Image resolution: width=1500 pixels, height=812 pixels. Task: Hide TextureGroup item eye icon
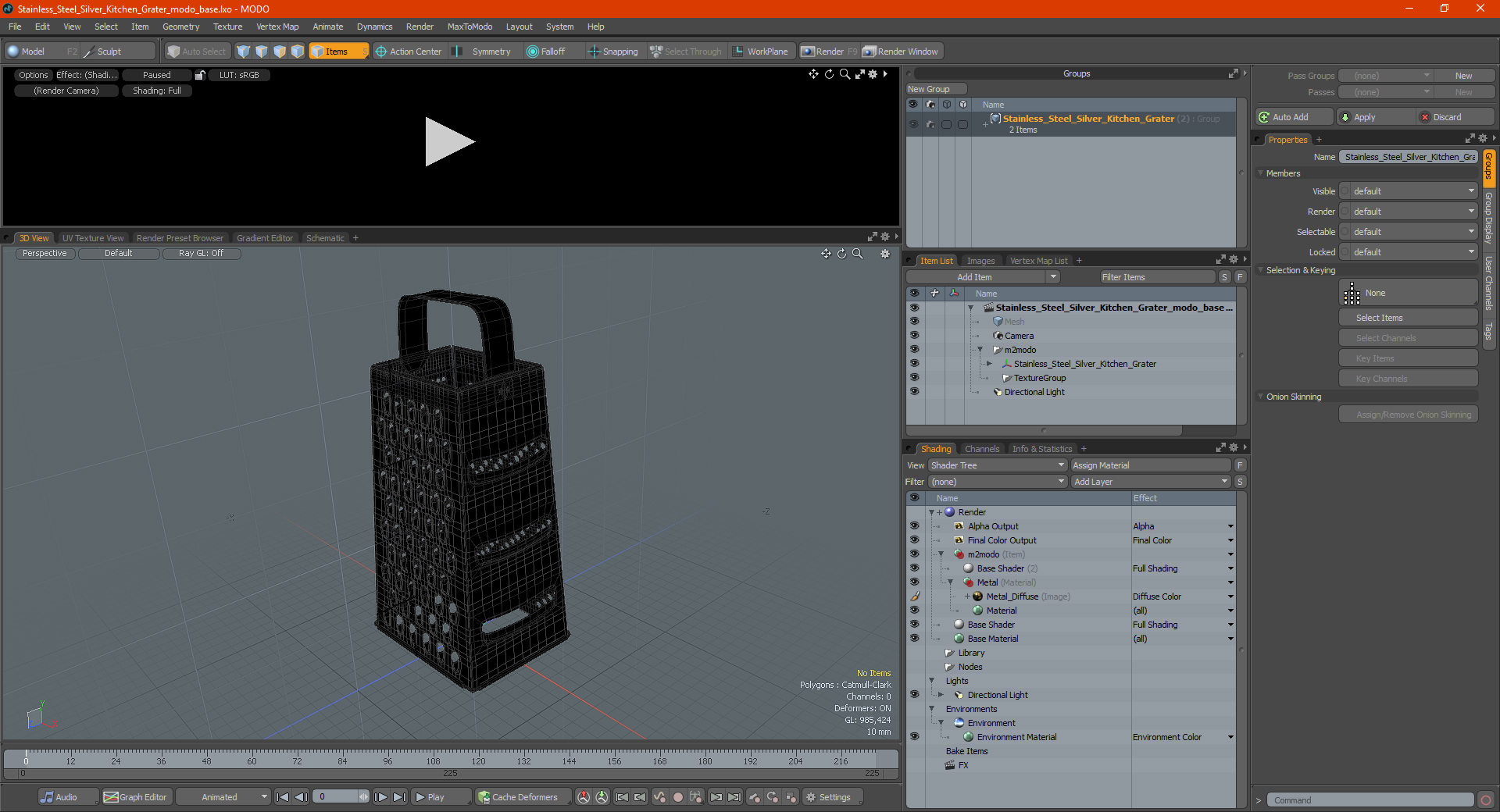[x=914, y=378]
